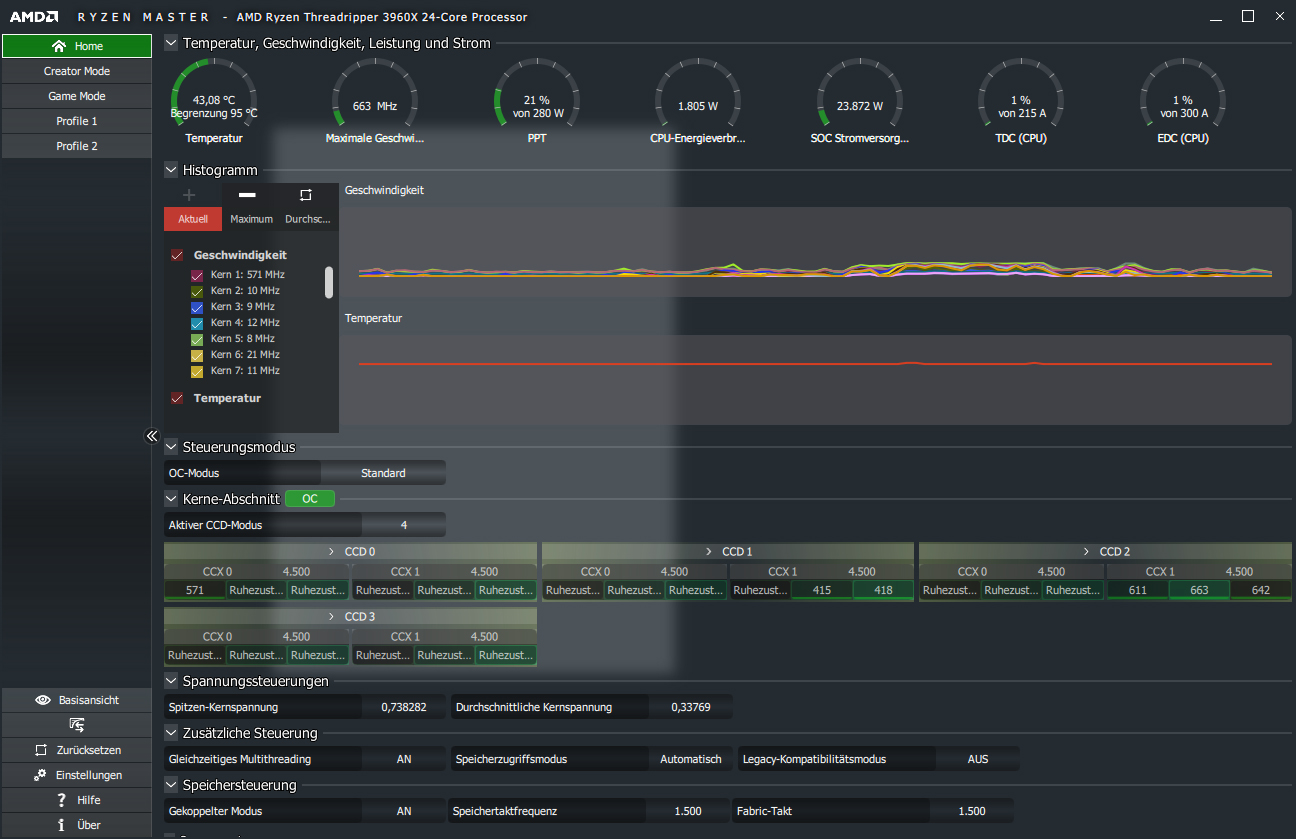Expand the CCD 2 header
The width and height of the screenshot is (1296, 839).
point(1105,552)
